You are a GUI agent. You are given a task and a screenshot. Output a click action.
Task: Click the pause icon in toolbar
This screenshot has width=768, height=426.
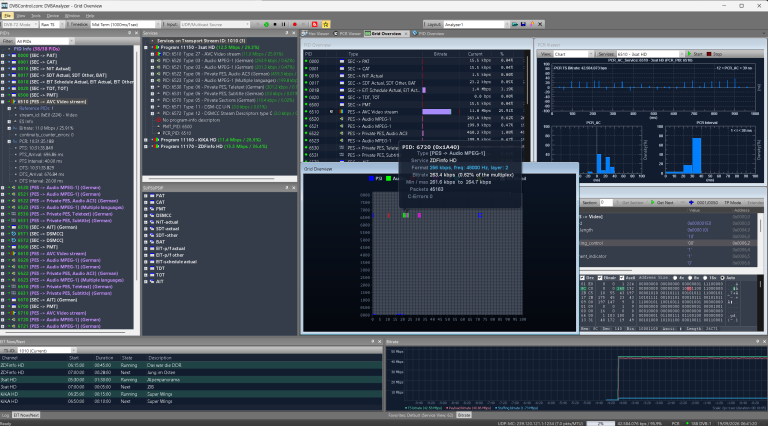click(x=284, y=24)
